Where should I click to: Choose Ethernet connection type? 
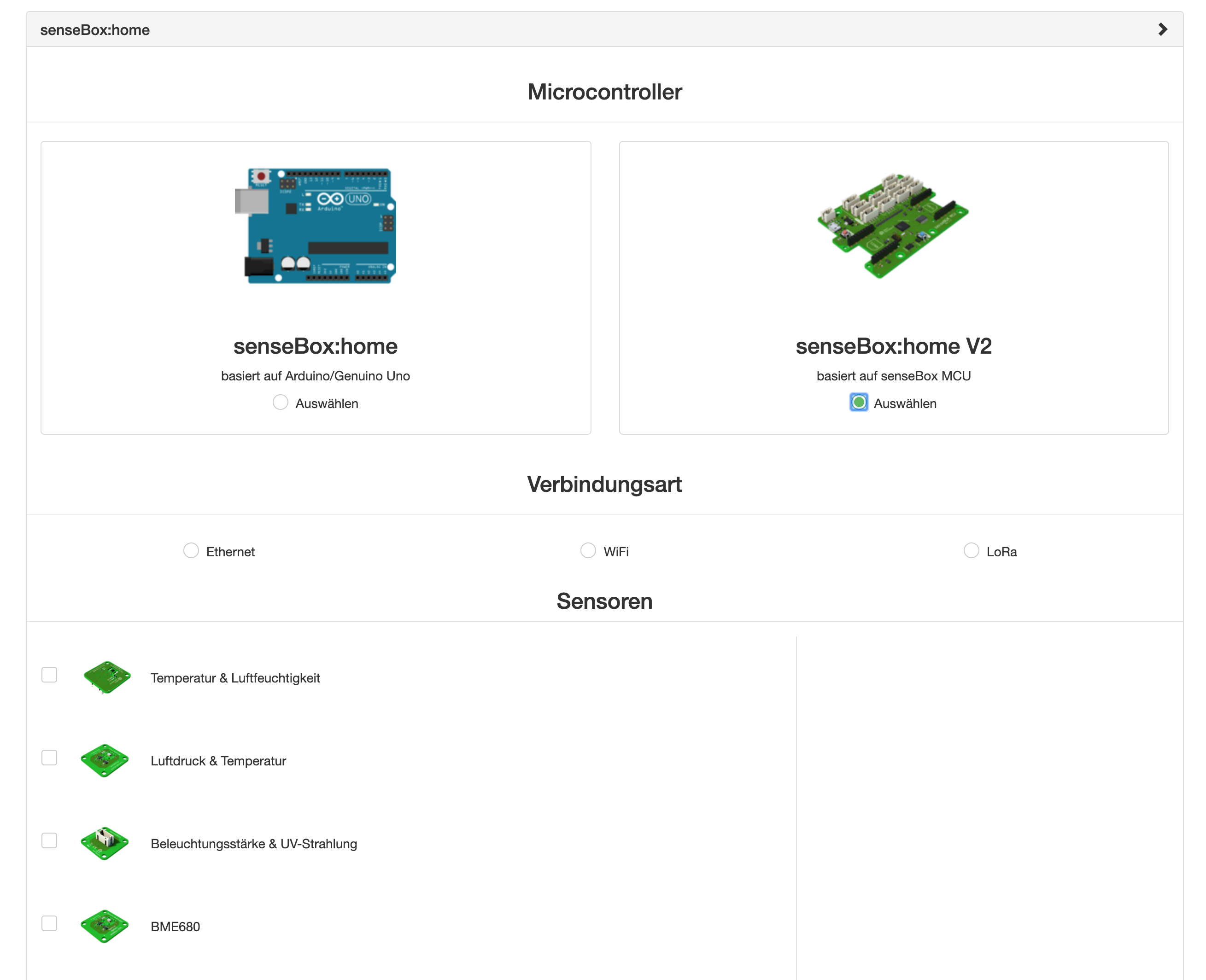coord(191,550)
